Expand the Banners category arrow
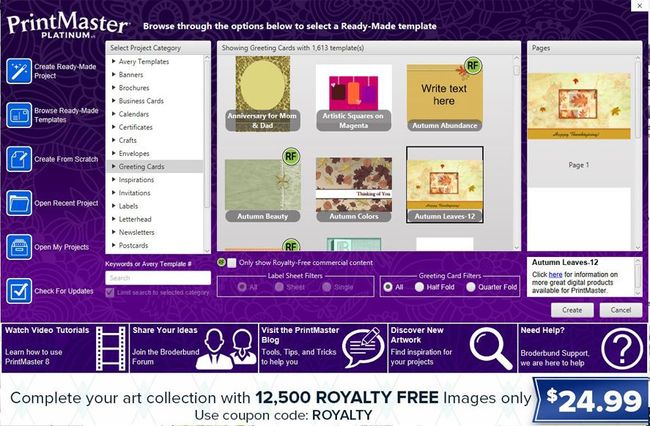The height and width of the screenshot is (426, 650). coord(114,75)
